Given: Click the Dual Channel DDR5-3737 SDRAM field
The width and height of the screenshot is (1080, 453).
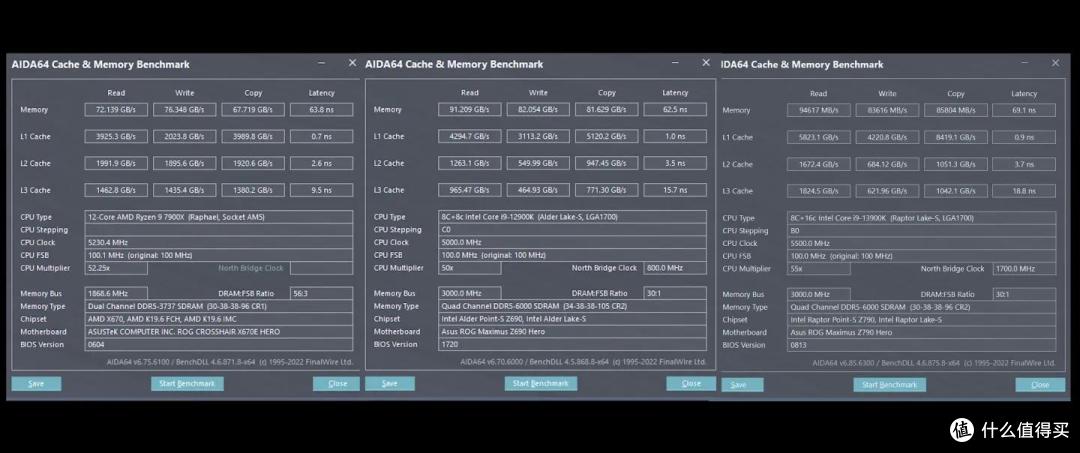Looking at the screenshot, I should tap(219, 306).
